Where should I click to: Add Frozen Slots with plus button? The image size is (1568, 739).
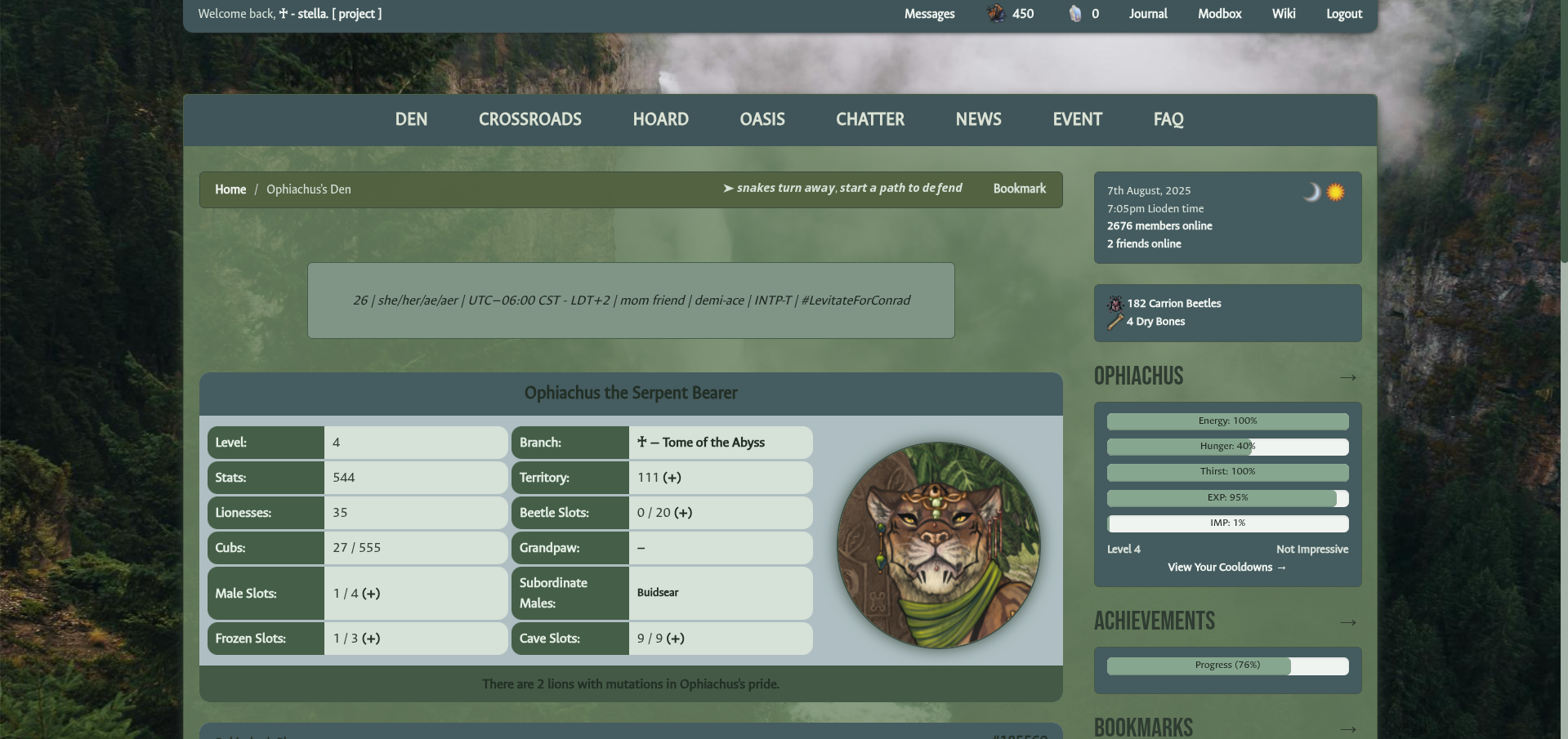pyautogui.click(x=371, y=639)
